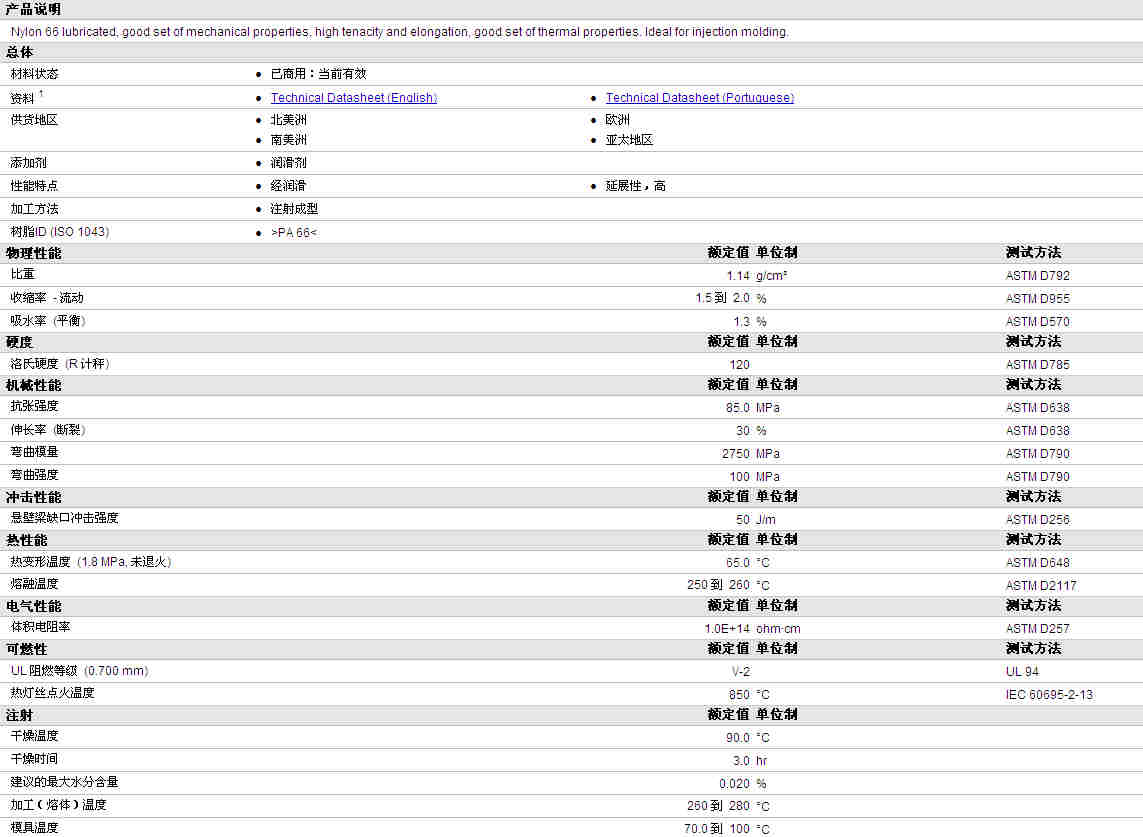The width and height of the screenshot is (1143, 837).
Task: Click the ASTM D570 test method
Action: click(1038, 322)
